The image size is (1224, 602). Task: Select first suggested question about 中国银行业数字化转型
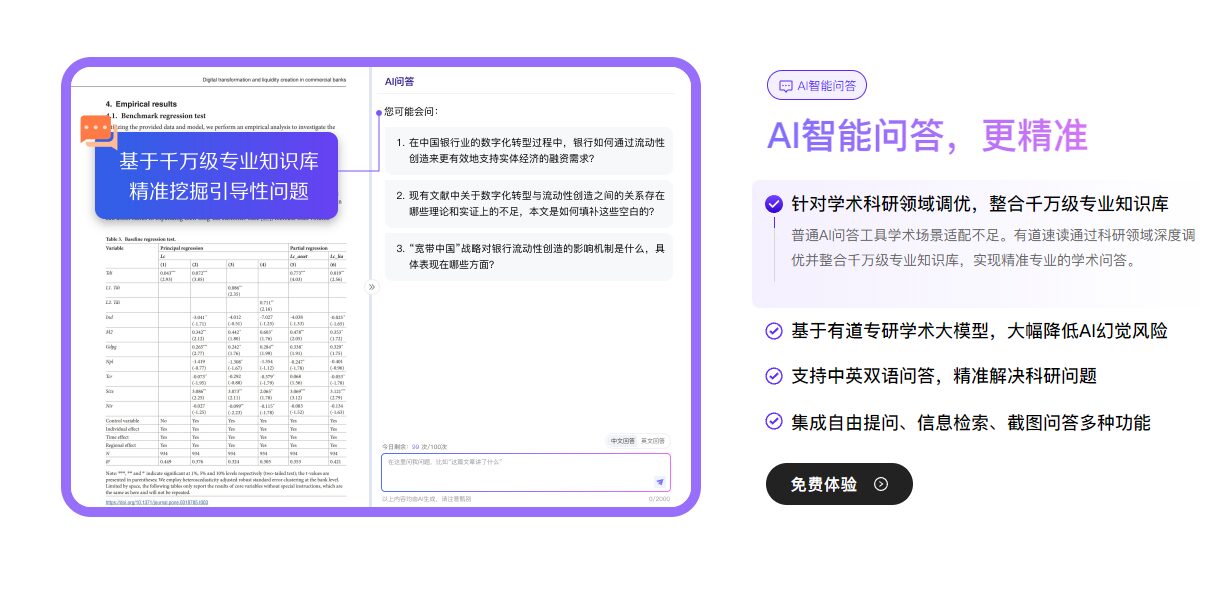[x=529, y=150]
